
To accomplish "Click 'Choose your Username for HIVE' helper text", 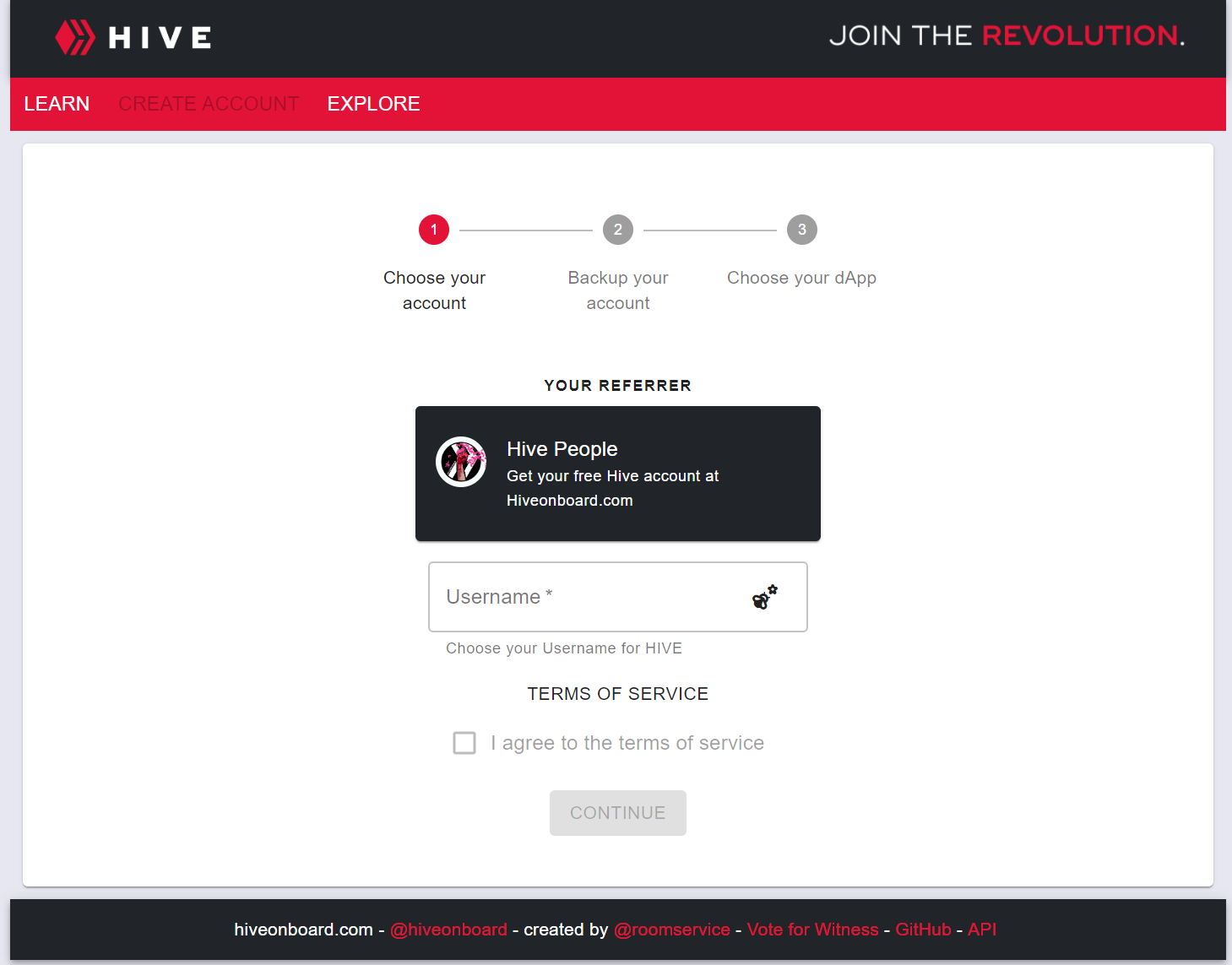I will click(x=564, y=648).
